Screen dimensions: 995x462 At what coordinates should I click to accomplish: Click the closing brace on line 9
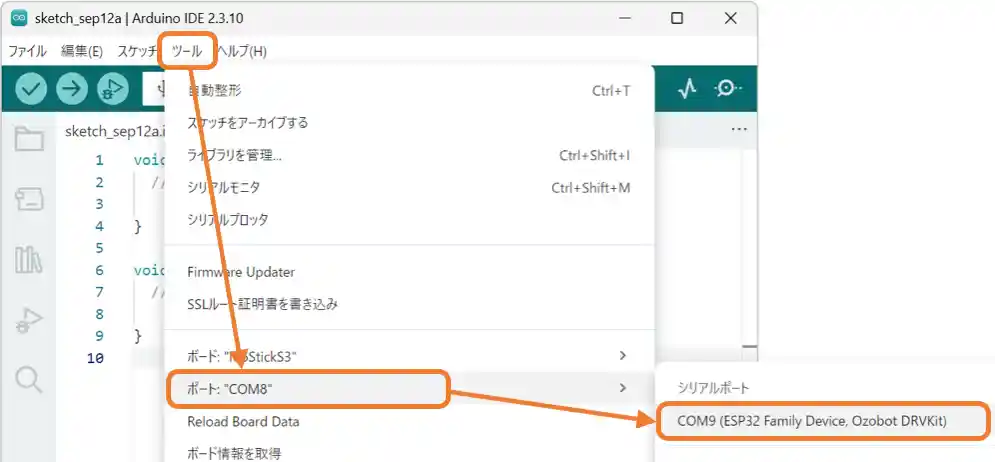[x=138, y=336]
